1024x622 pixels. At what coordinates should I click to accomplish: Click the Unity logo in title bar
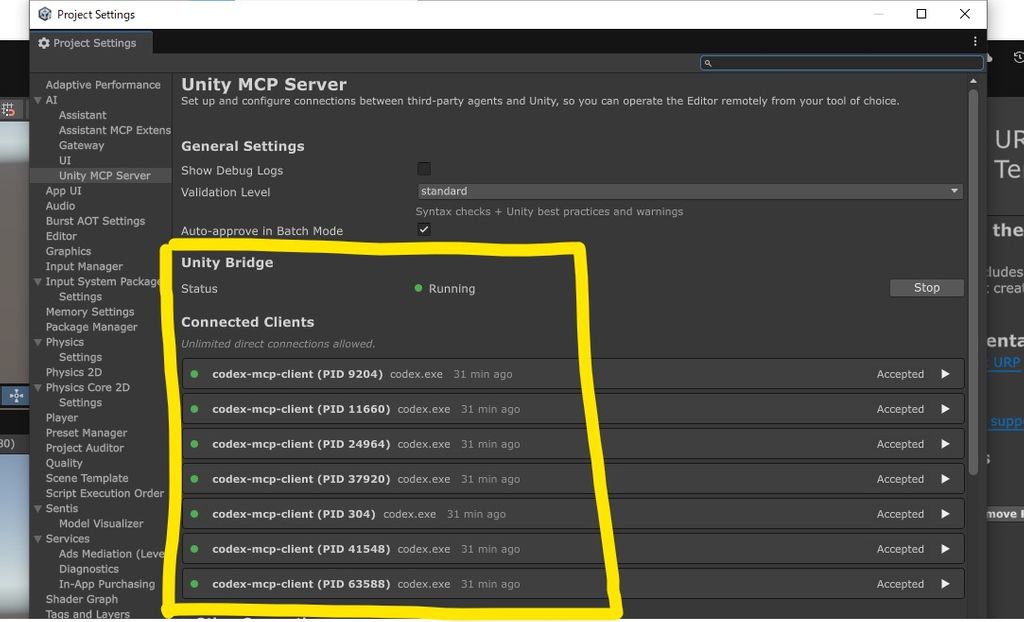tap(44, 14)
